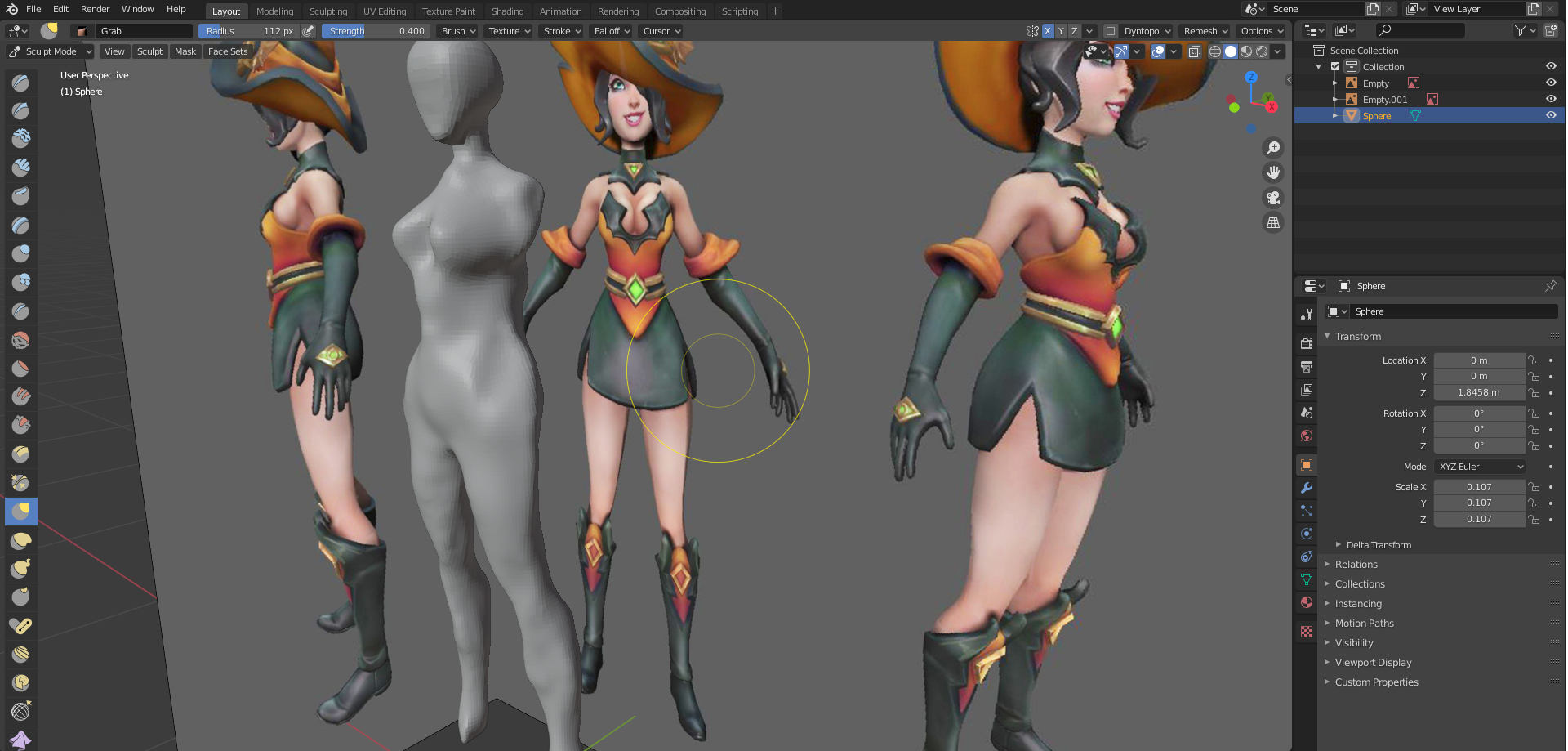Toggle X-ray display in viewport header
Image resolution: width=1568 pixels, height=751 pixels.
1194,51
